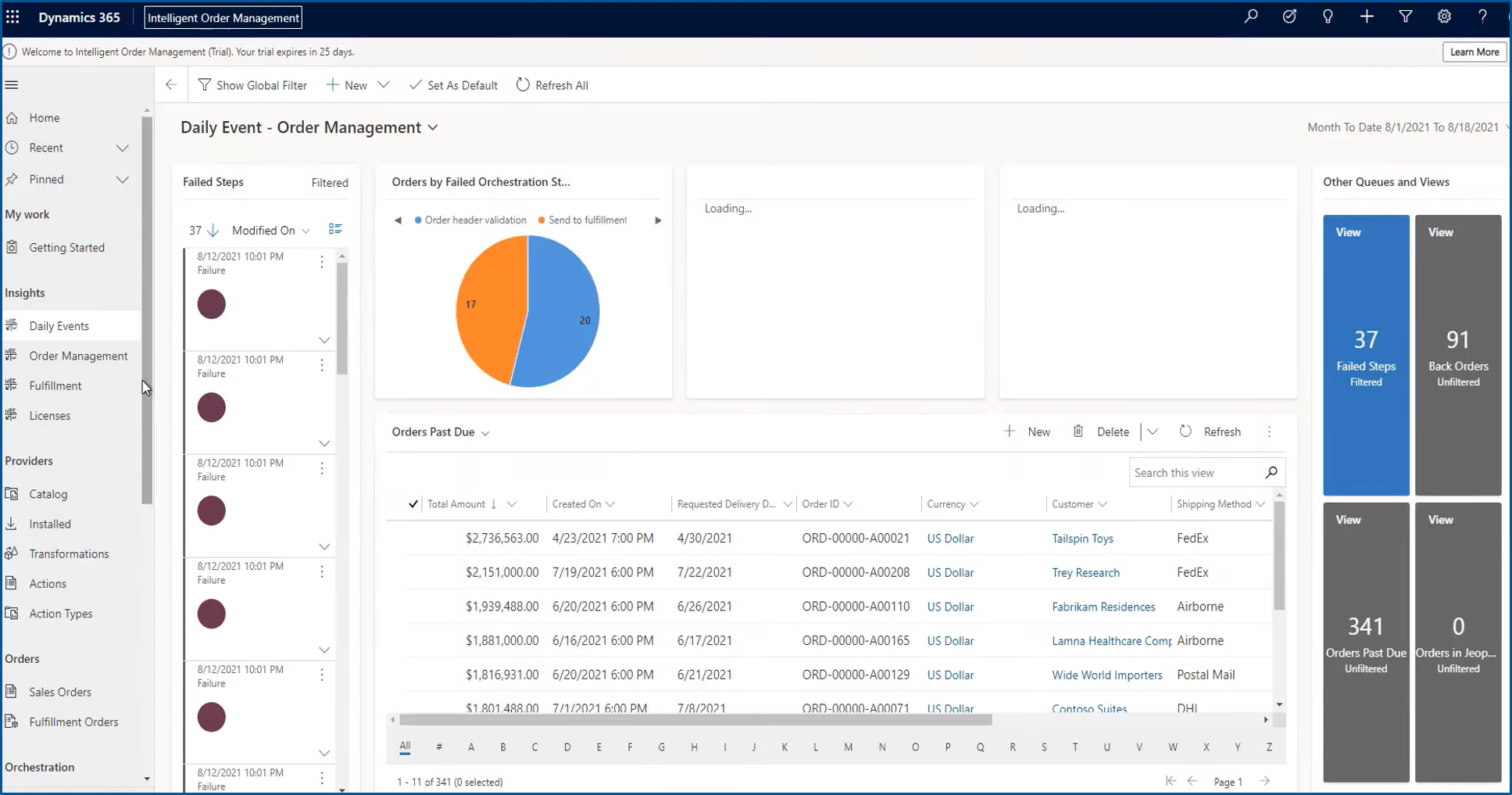
Task: Select Fulfillment under Insights
Action: [55, 385]
